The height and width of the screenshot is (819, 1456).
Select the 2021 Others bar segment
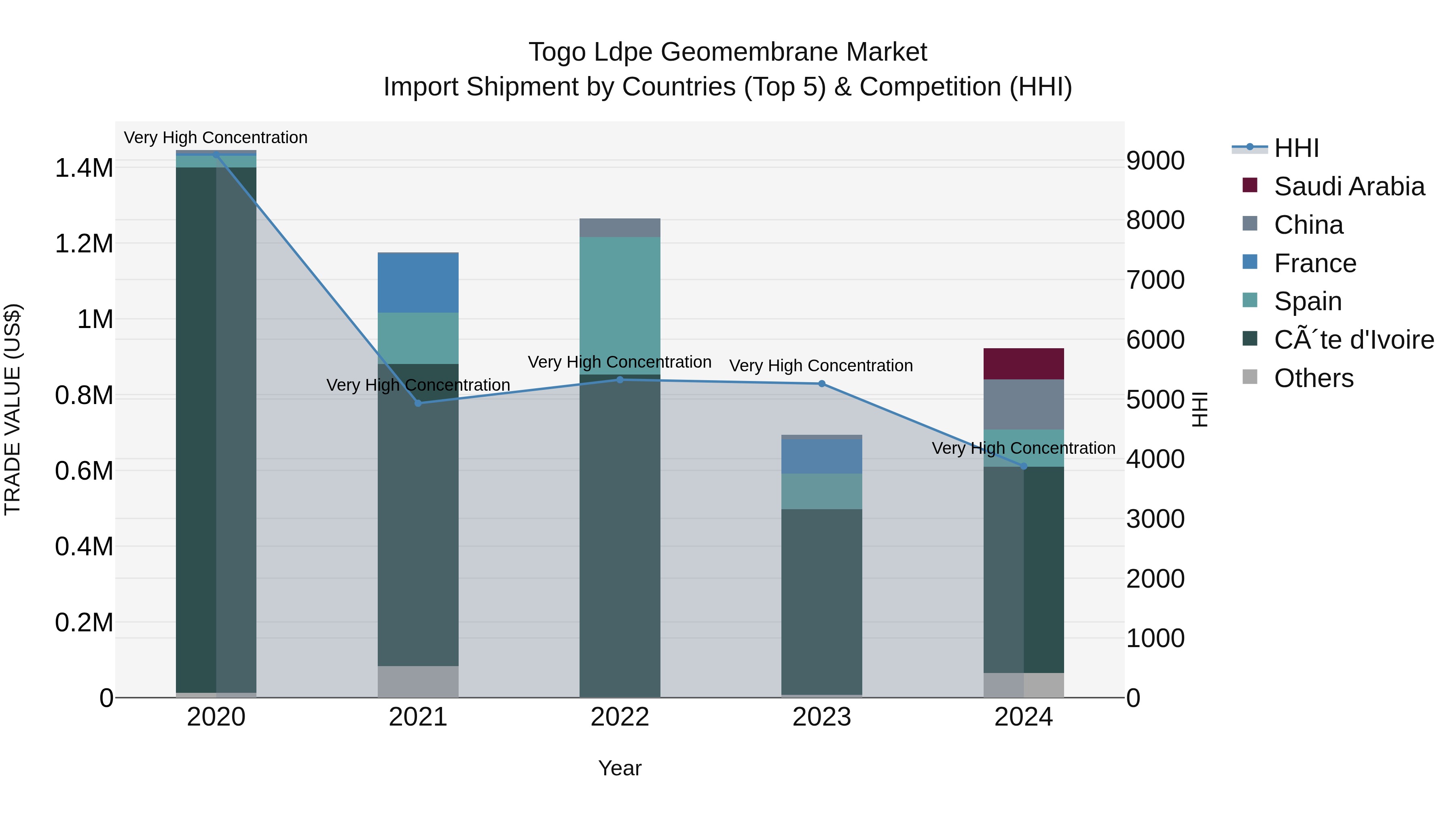418,681
